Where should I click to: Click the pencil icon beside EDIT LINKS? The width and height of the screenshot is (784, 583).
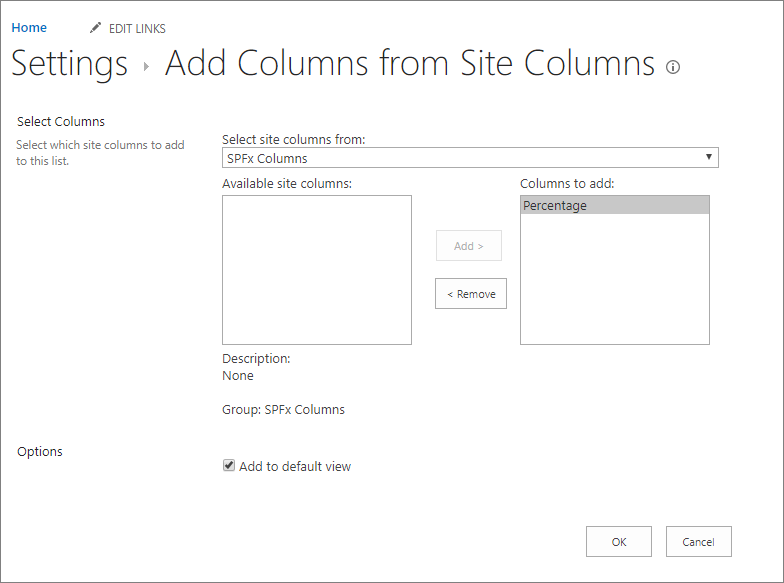[x=95, y=28]
